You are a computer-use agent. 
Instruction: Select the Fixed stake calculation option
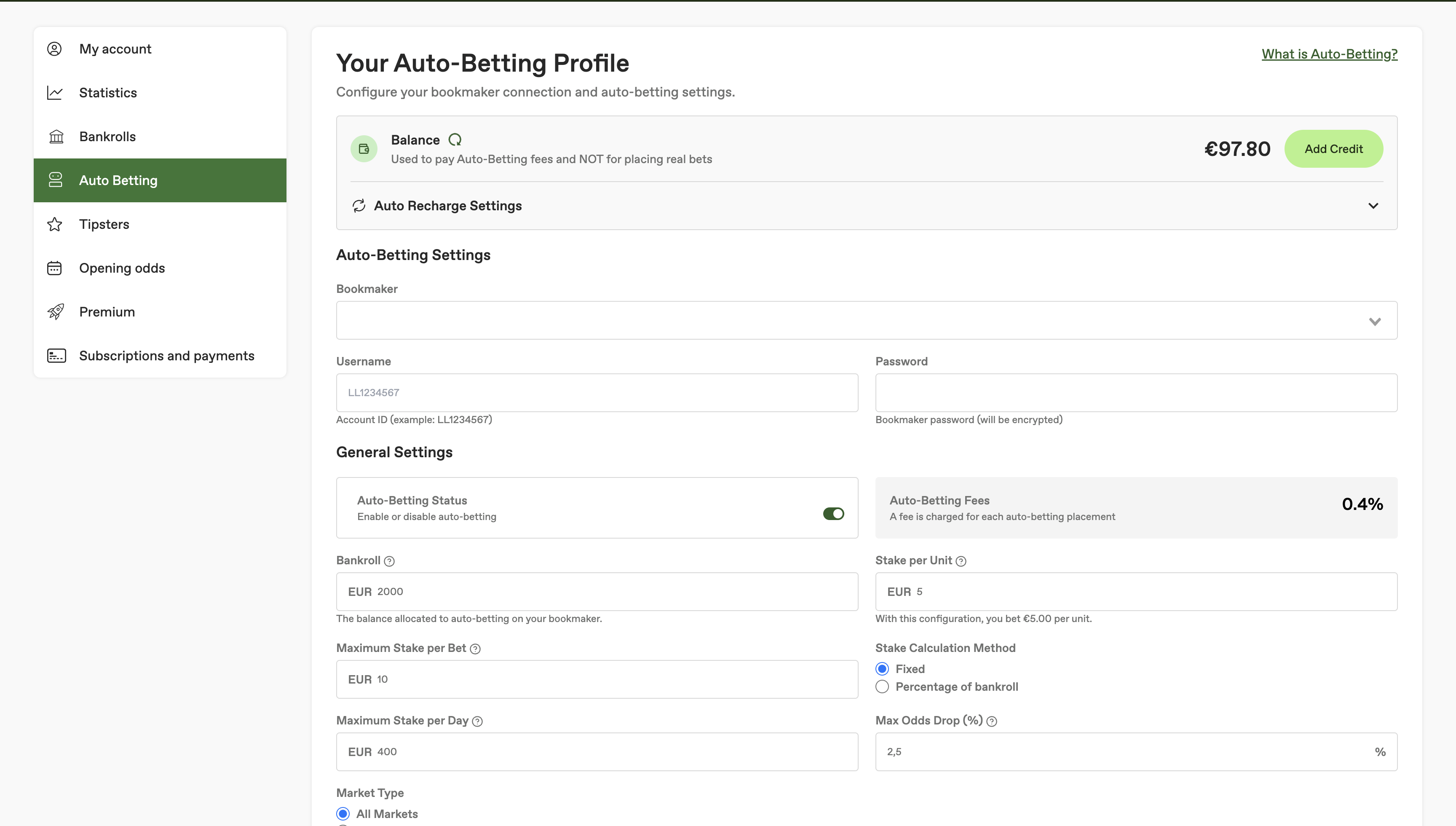point(882,669)
